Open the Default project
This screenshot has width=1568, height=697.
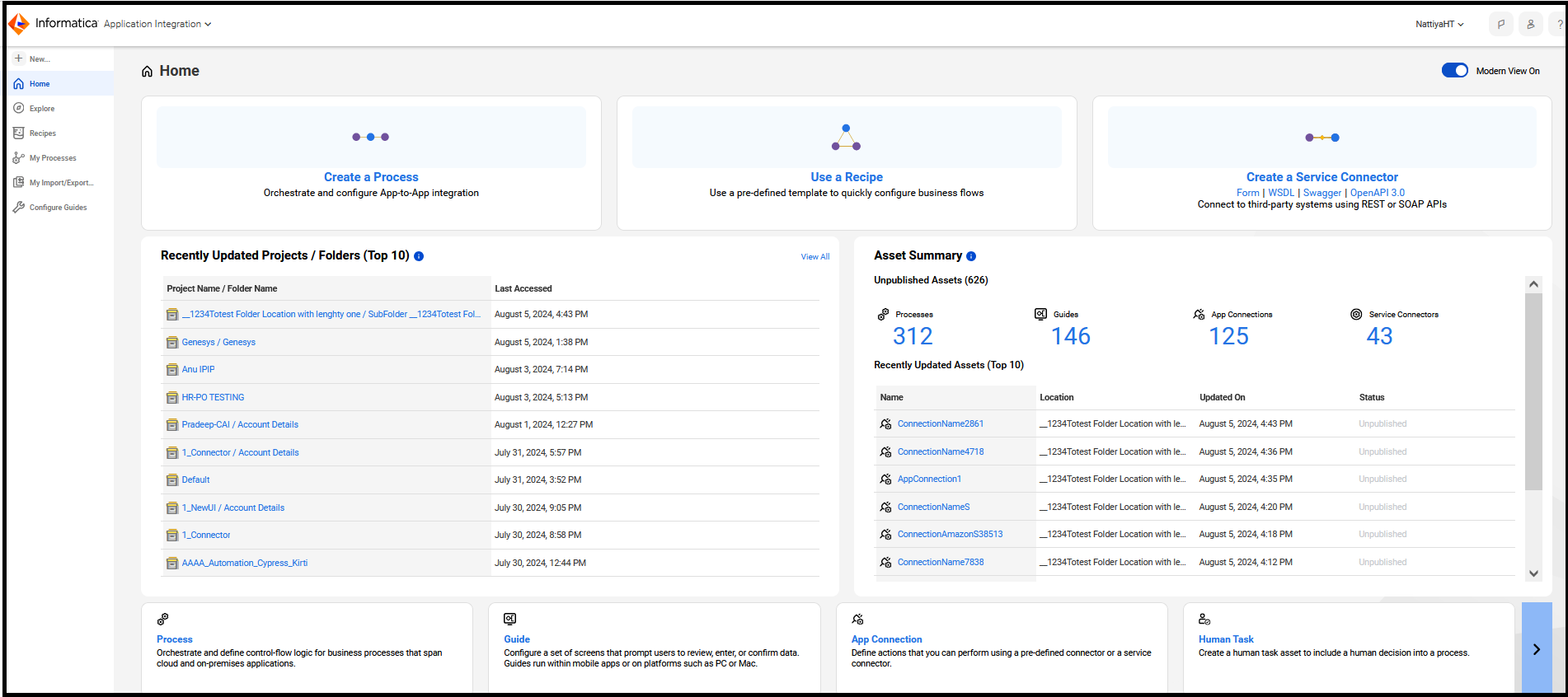click(195, 479)
